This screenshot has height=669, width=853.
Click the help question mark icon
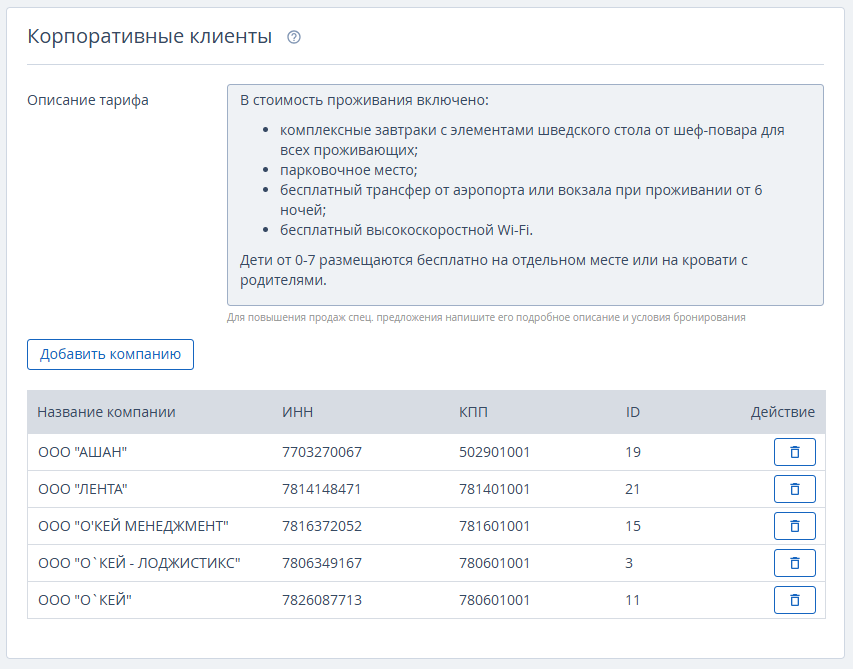click(x=294, y=37)
